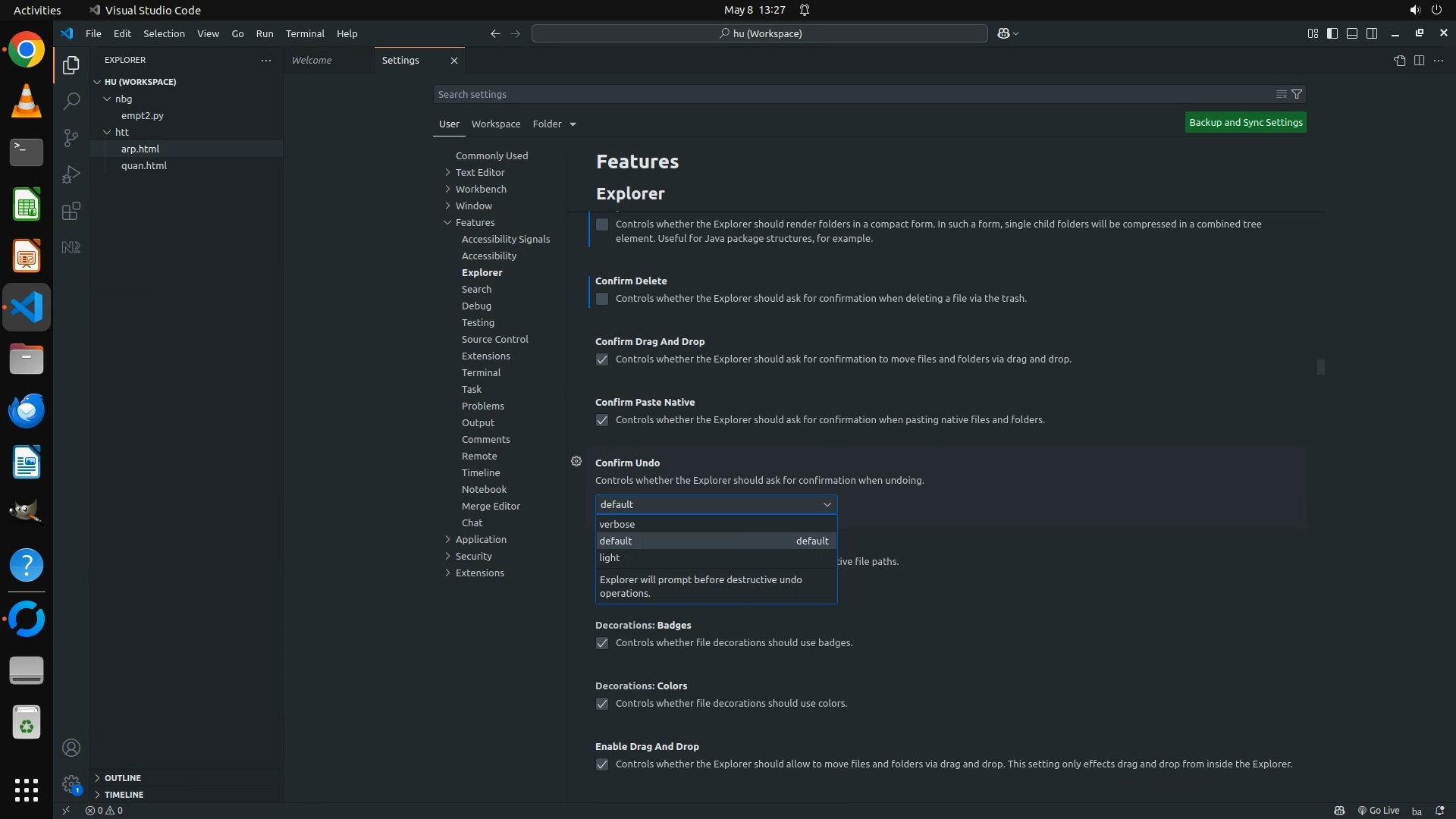Switch to the Workspace settings tab
1456x819 pixels.
tap(495, 124)
